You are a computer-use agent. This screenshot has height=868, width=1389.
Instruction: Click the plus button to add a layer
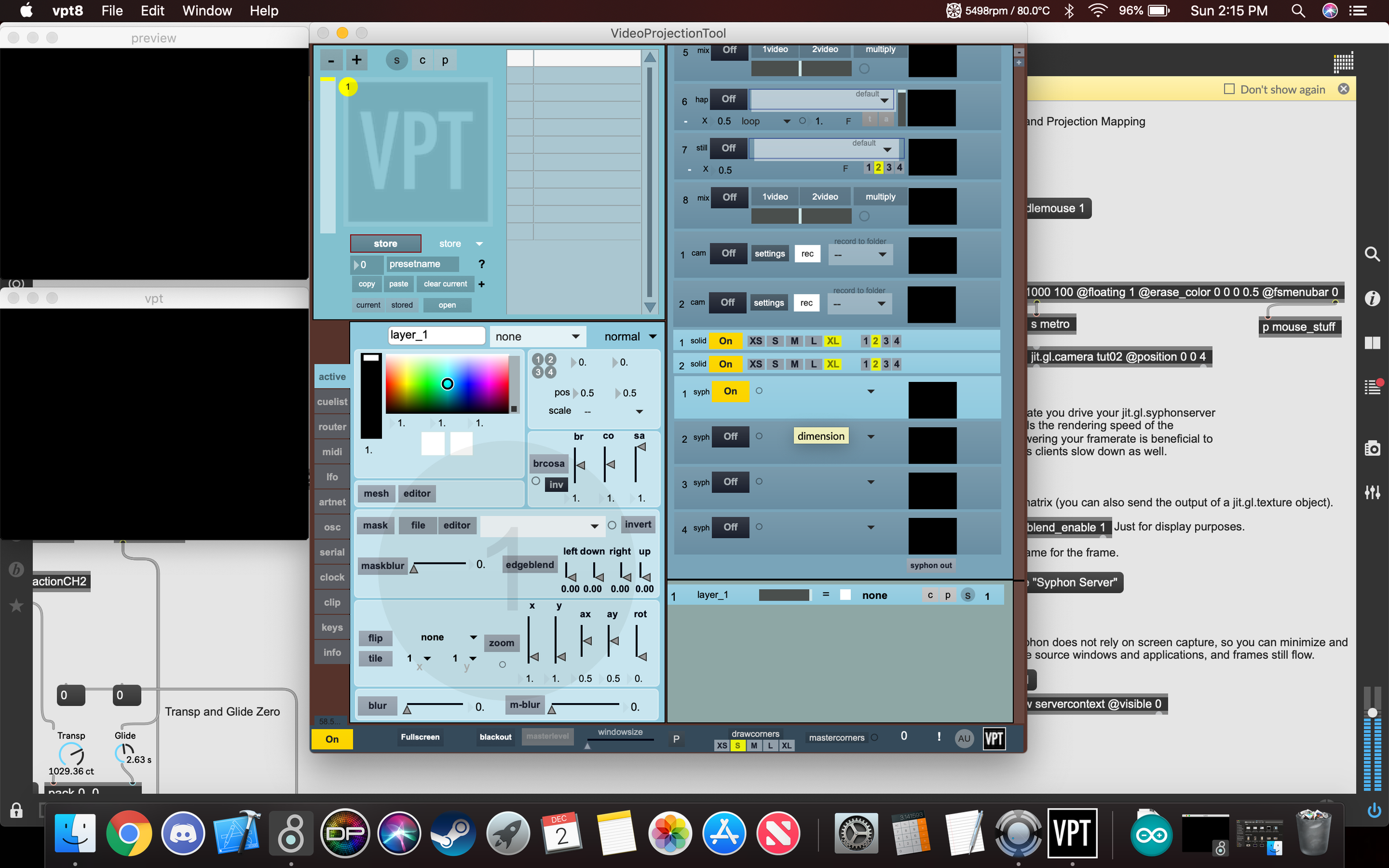pyautogui.click(x=357, y=60)
